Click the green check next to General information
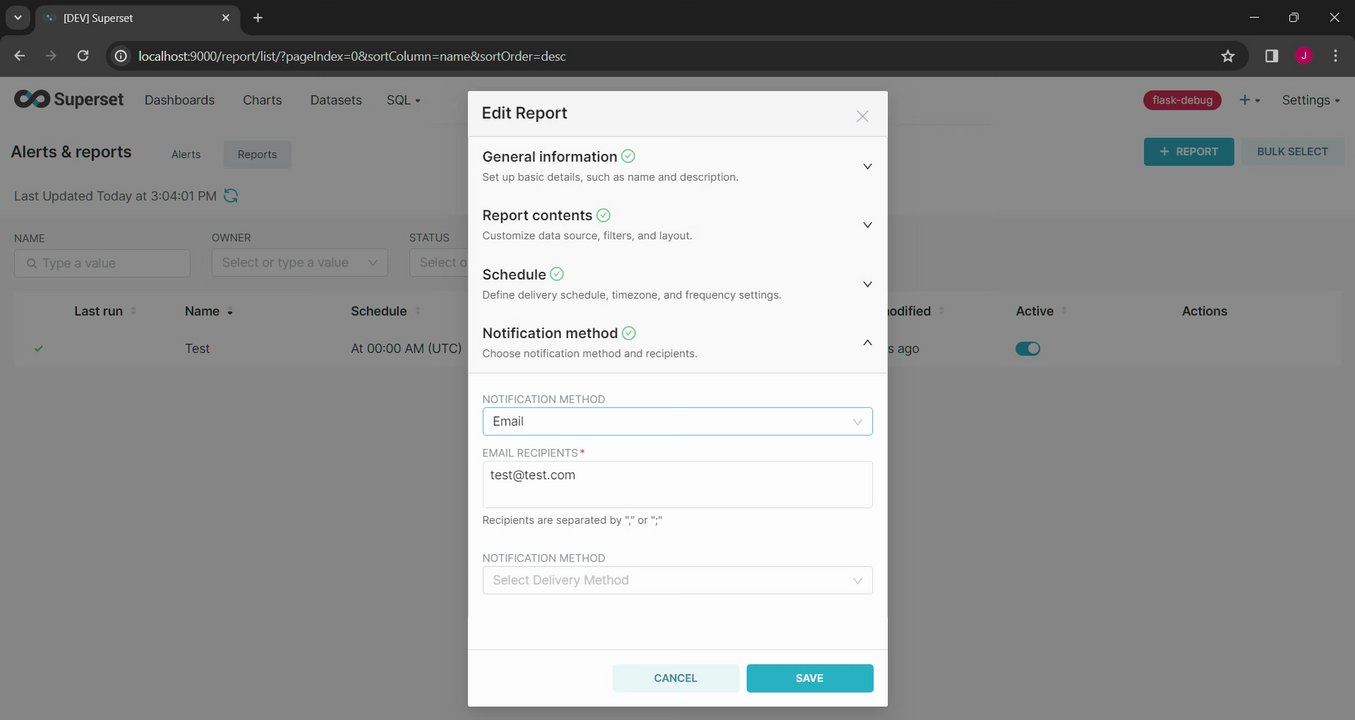This screenshot has height=720, width=1355. pos(628,156)
